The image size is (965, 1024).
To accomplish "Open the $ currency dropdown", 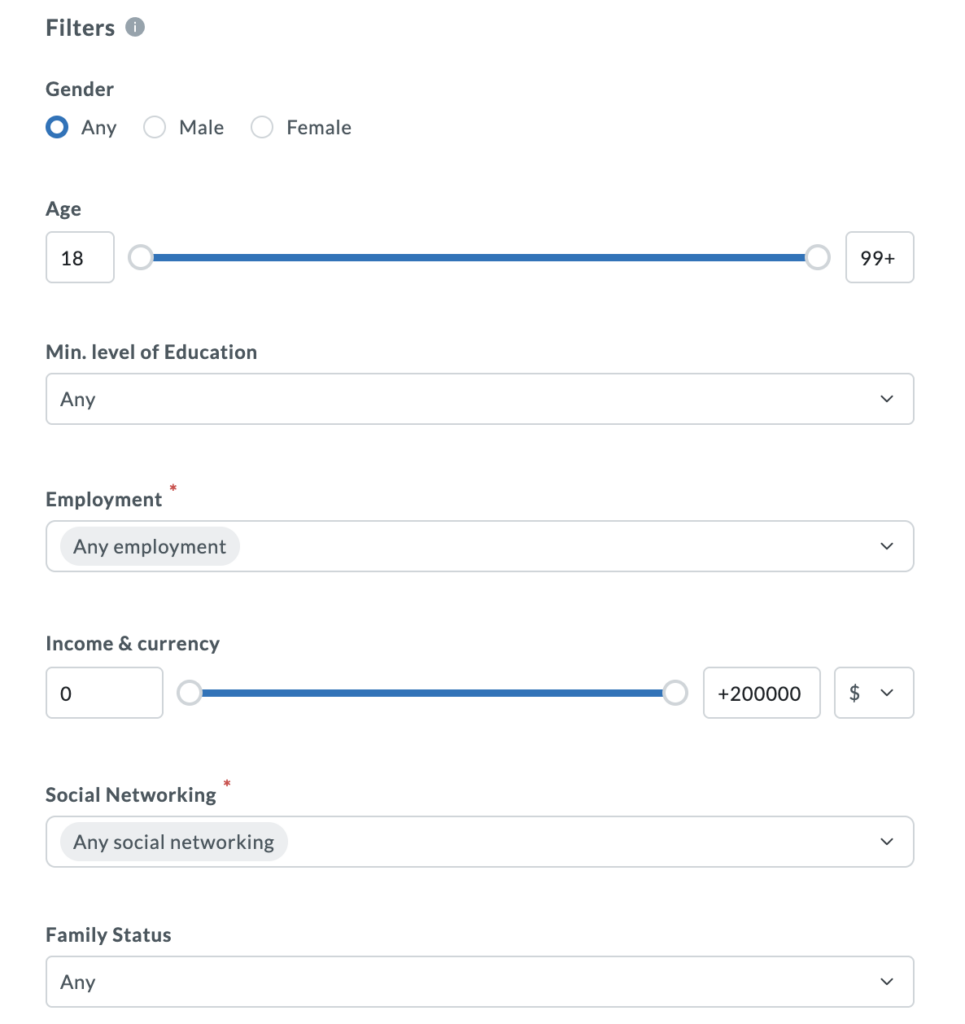I will pyautogui.click(x=873, y=693).
